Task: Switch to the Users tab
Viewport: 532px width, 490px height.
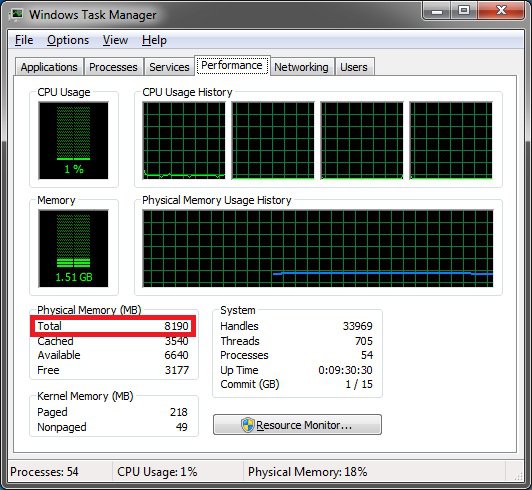Action: 354,67
